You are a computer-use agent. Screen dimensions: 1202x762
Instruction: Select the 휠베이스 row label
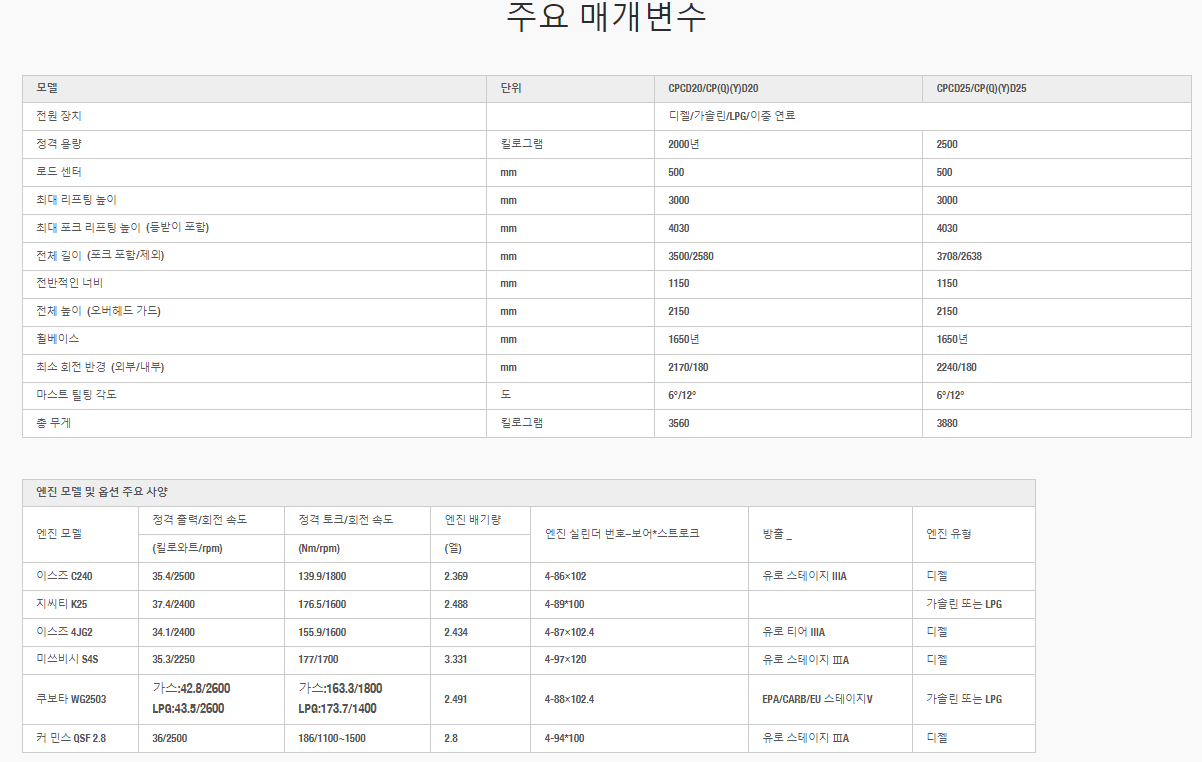58,339
